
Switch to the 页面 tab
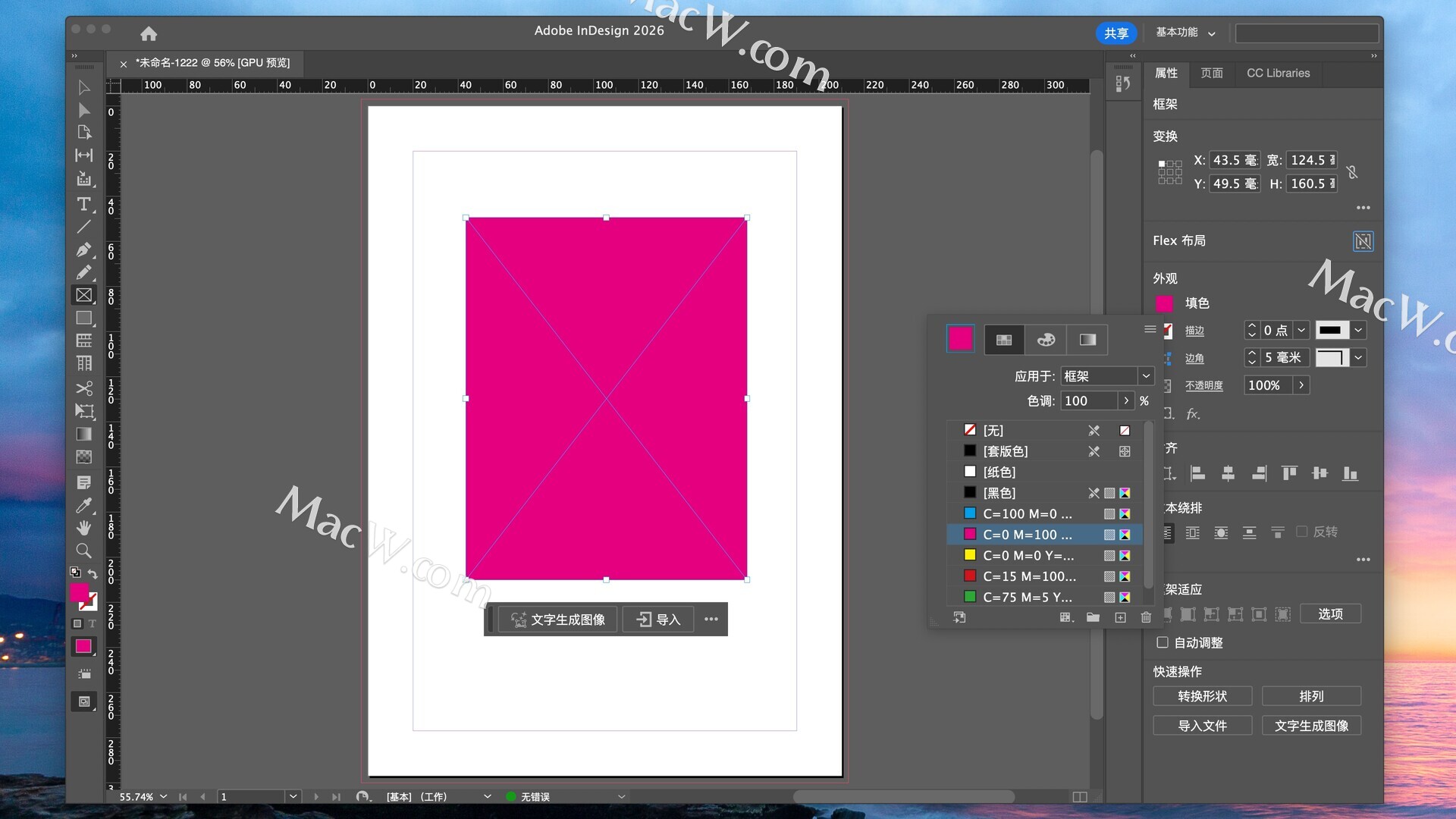coord(1211,73)
